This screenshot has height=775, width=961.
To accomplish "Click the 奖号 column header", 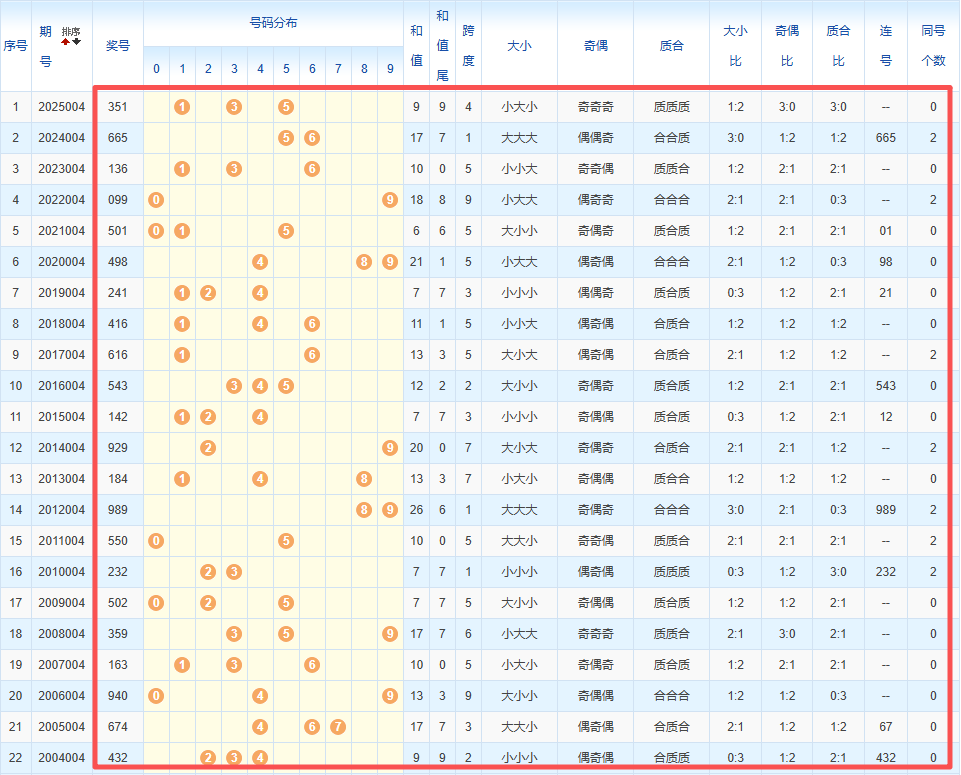I will click(x=118, y=45).
